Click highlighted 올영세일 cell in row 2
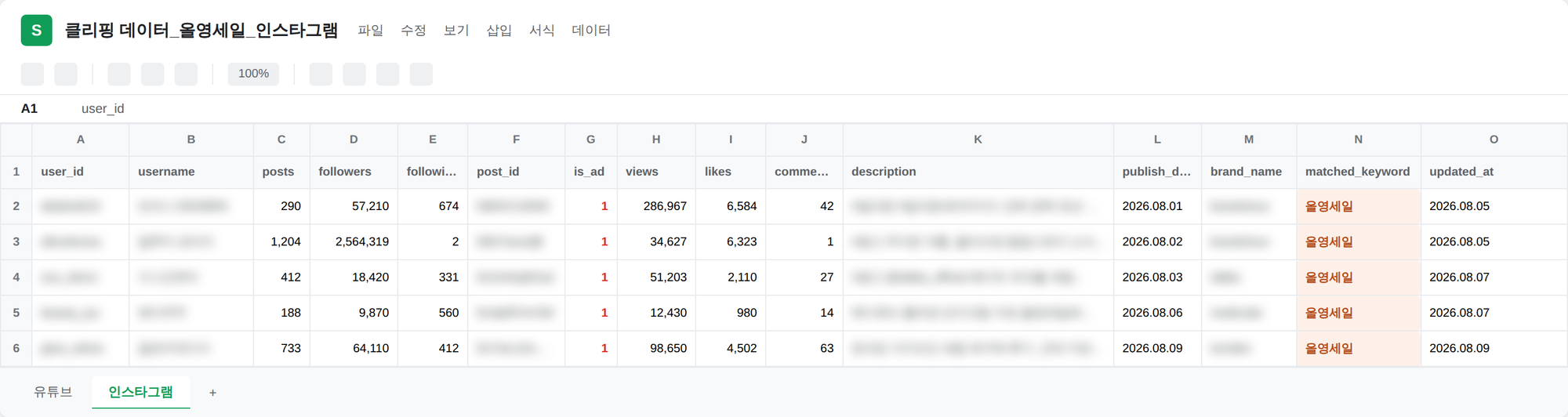The width and height of the screenshot is (1568, 417). 1358,206
